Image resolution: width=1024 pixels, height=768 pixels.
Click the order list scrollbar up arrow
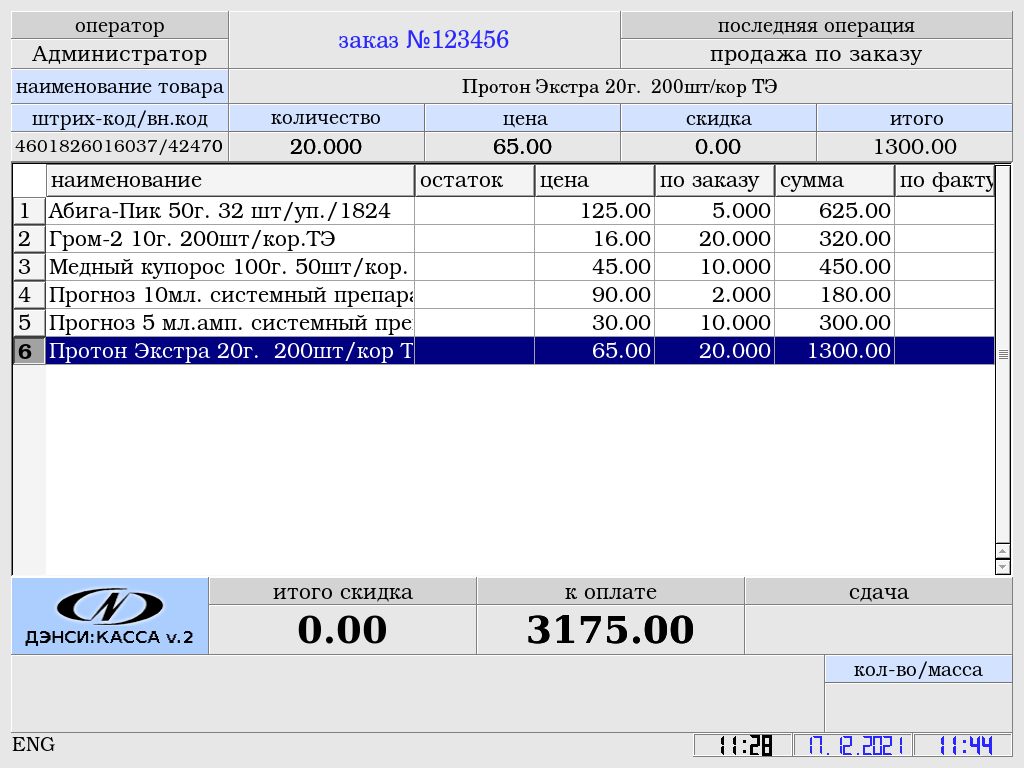click(x=1002, y=552)
